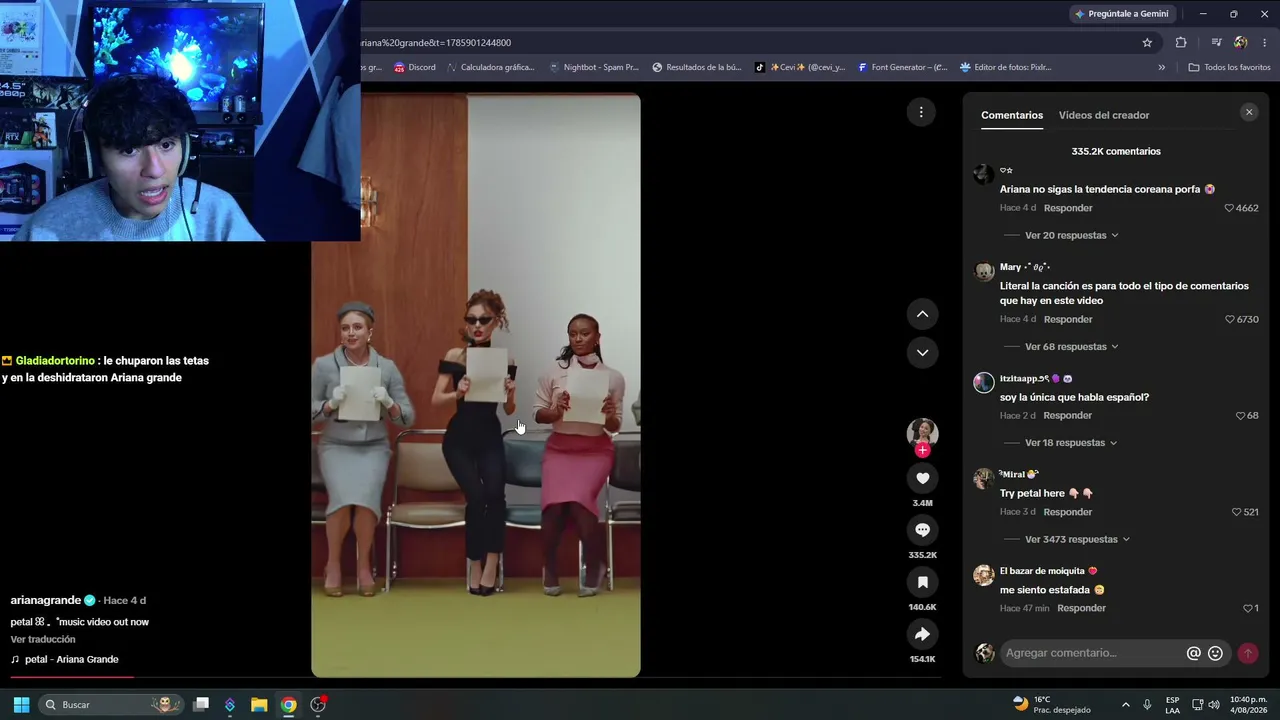Click the taskbar 'Buscar' search box
The image size is (1280, 720).
pyautogui.click(x=110, y=705)
